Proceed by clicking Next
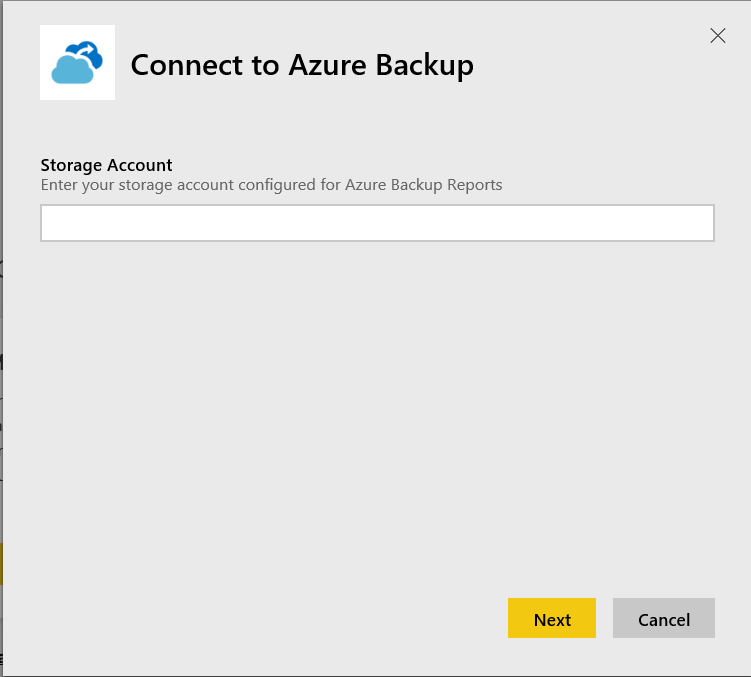Image resolution: width=751 pixels, height=677 pixels. [552, 619]
